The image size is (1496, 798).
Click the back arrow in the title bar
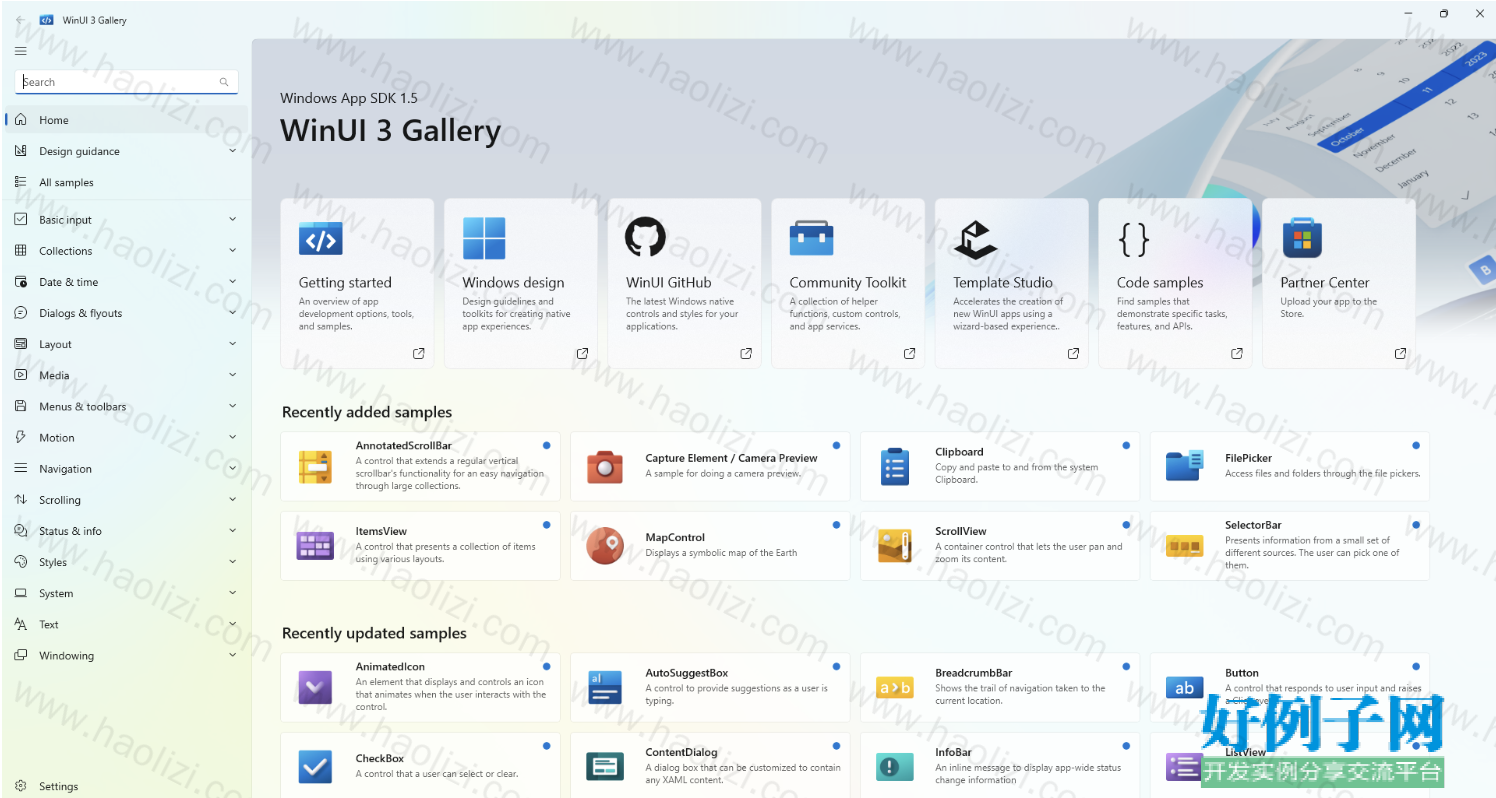click(21, 20)
